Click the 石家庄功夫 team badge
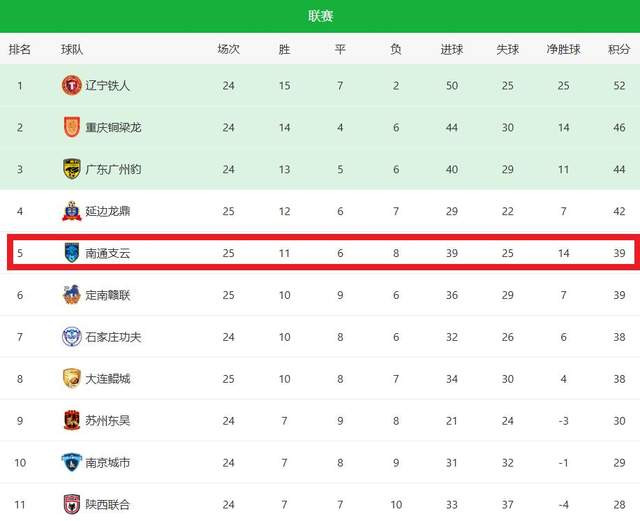 [71, 337]
